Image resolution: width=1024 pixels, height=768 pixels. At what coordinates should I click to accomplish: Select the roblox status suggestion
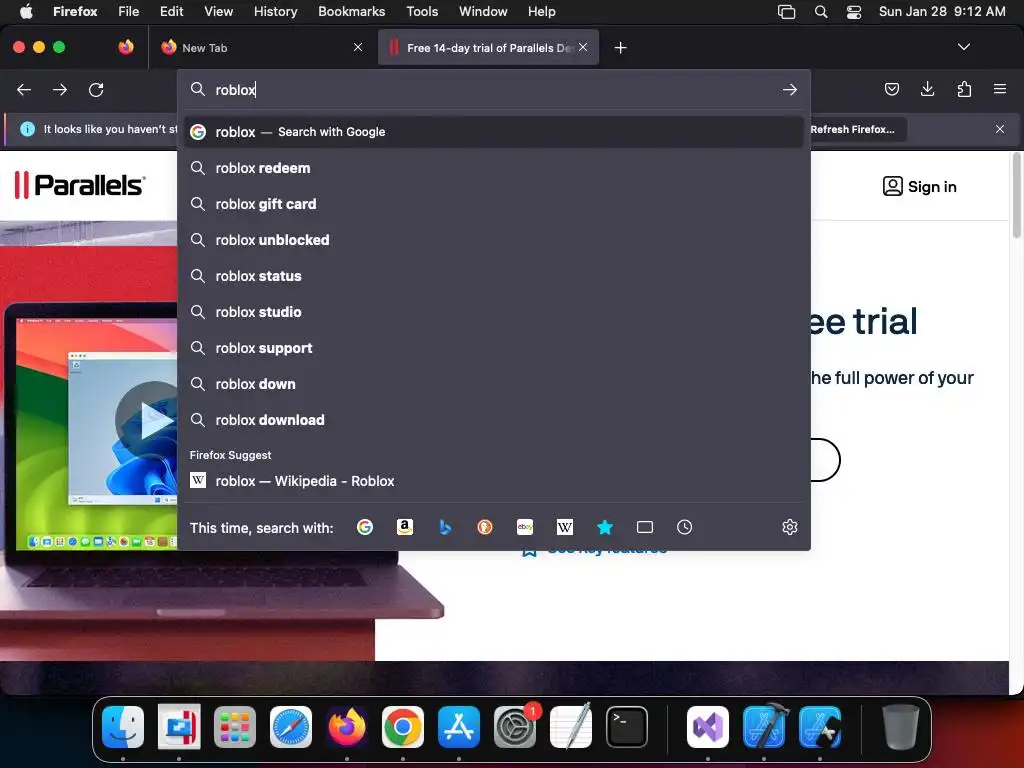click(x=494, y=276)
